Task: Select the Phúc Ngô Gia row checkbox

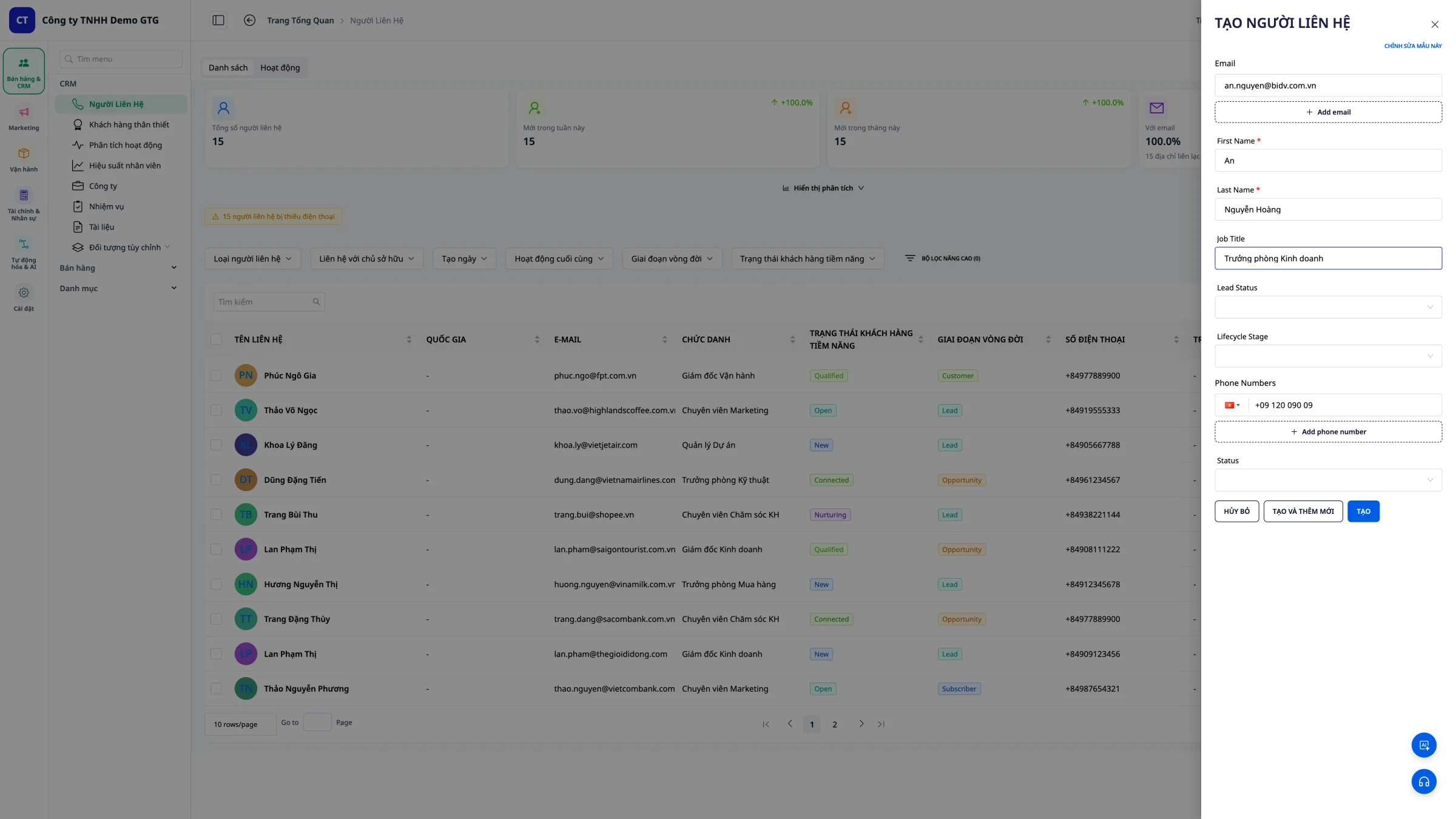Action: tap(216, 376)
